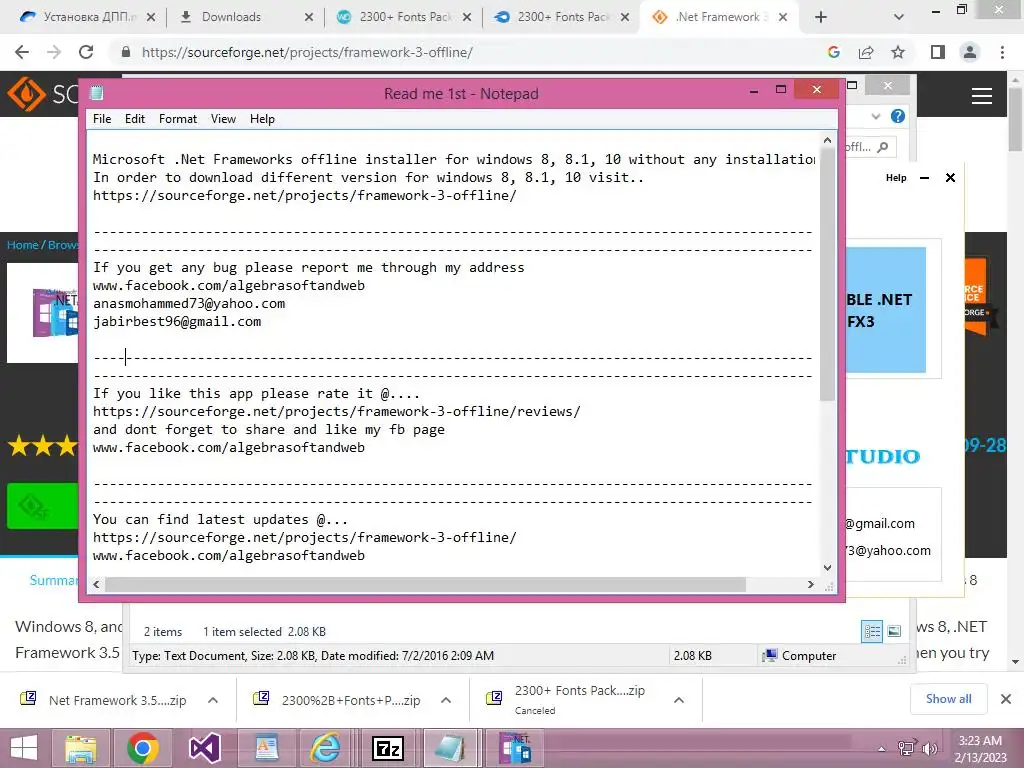
Task: Open the Windows Start button
Action: 24,748
